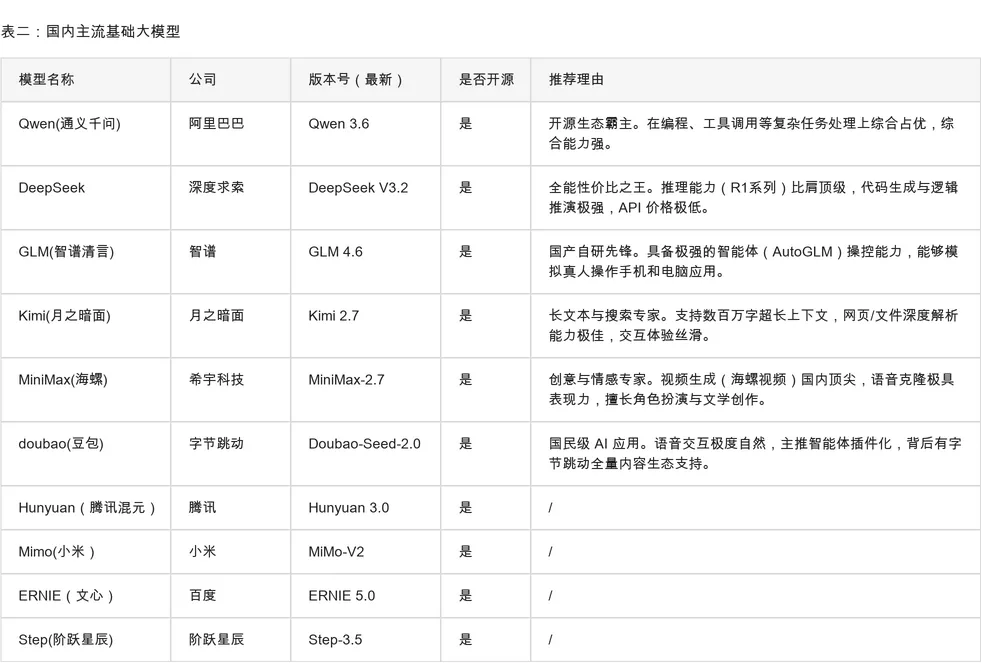The image size is (981, 663).
Task: Click the open-source '是' in the Kimi row
Action: (465, 315)
